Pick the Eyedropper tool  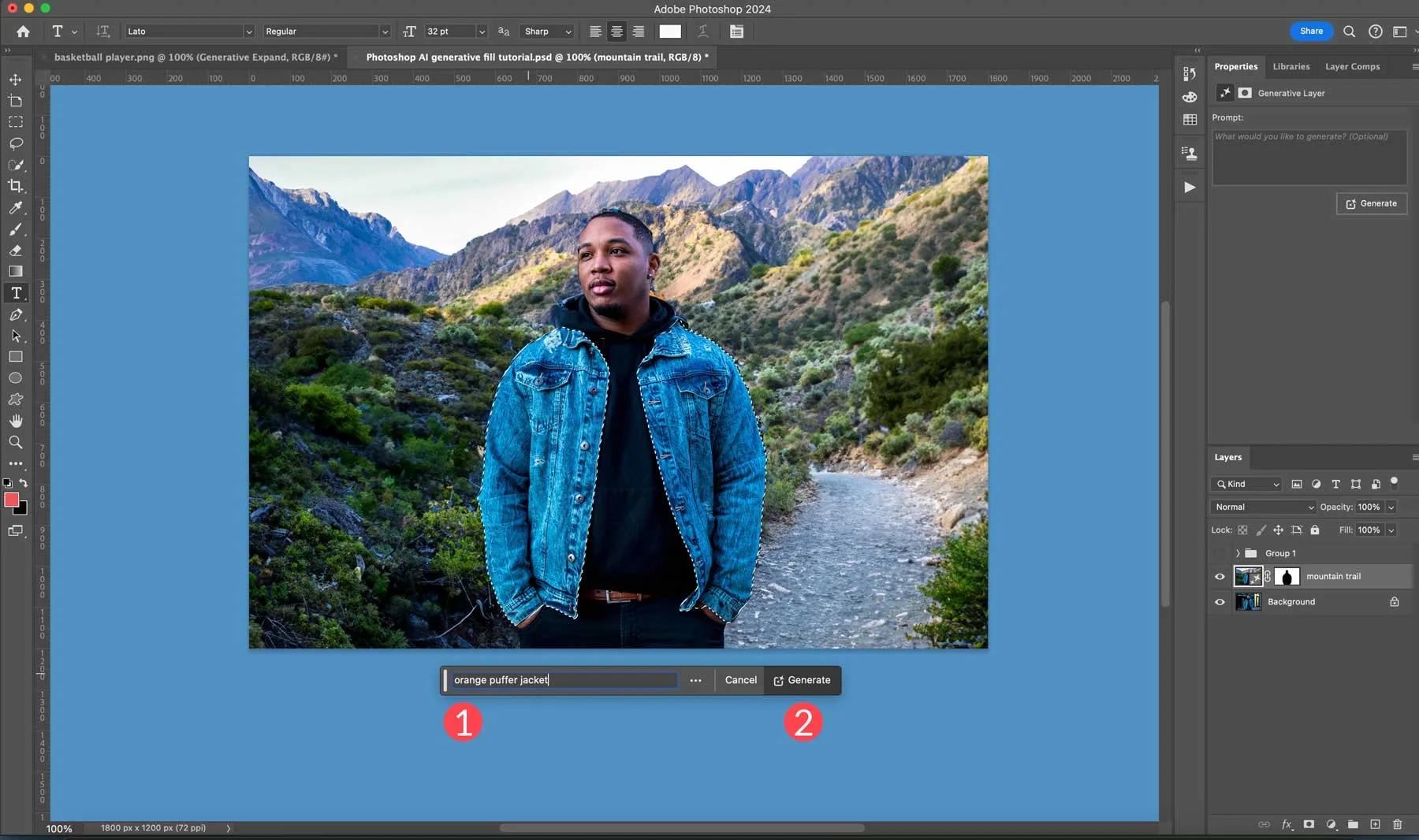coord(16,208)
